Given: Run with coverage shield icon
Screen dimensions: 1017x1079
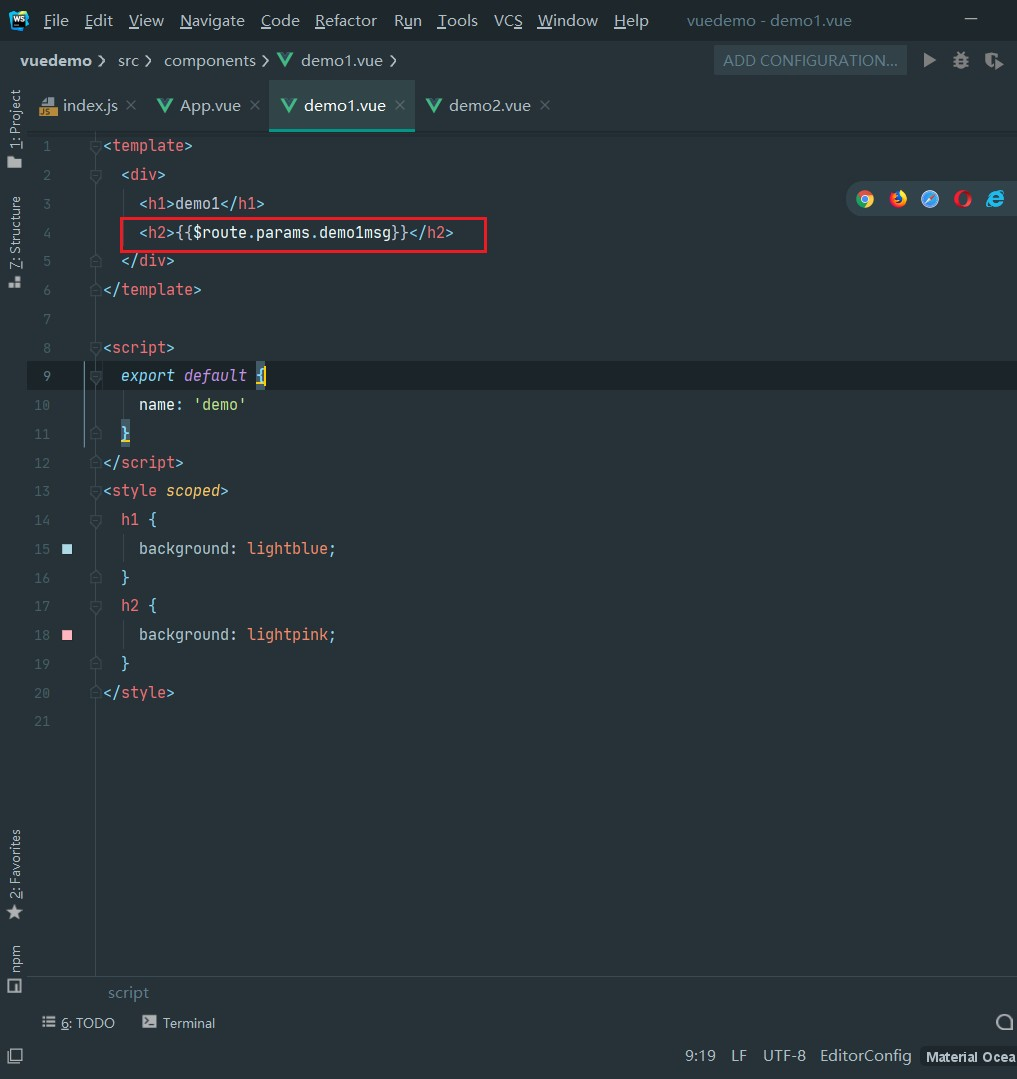Looking at the screenshot, I should click(x=993, y=61).
